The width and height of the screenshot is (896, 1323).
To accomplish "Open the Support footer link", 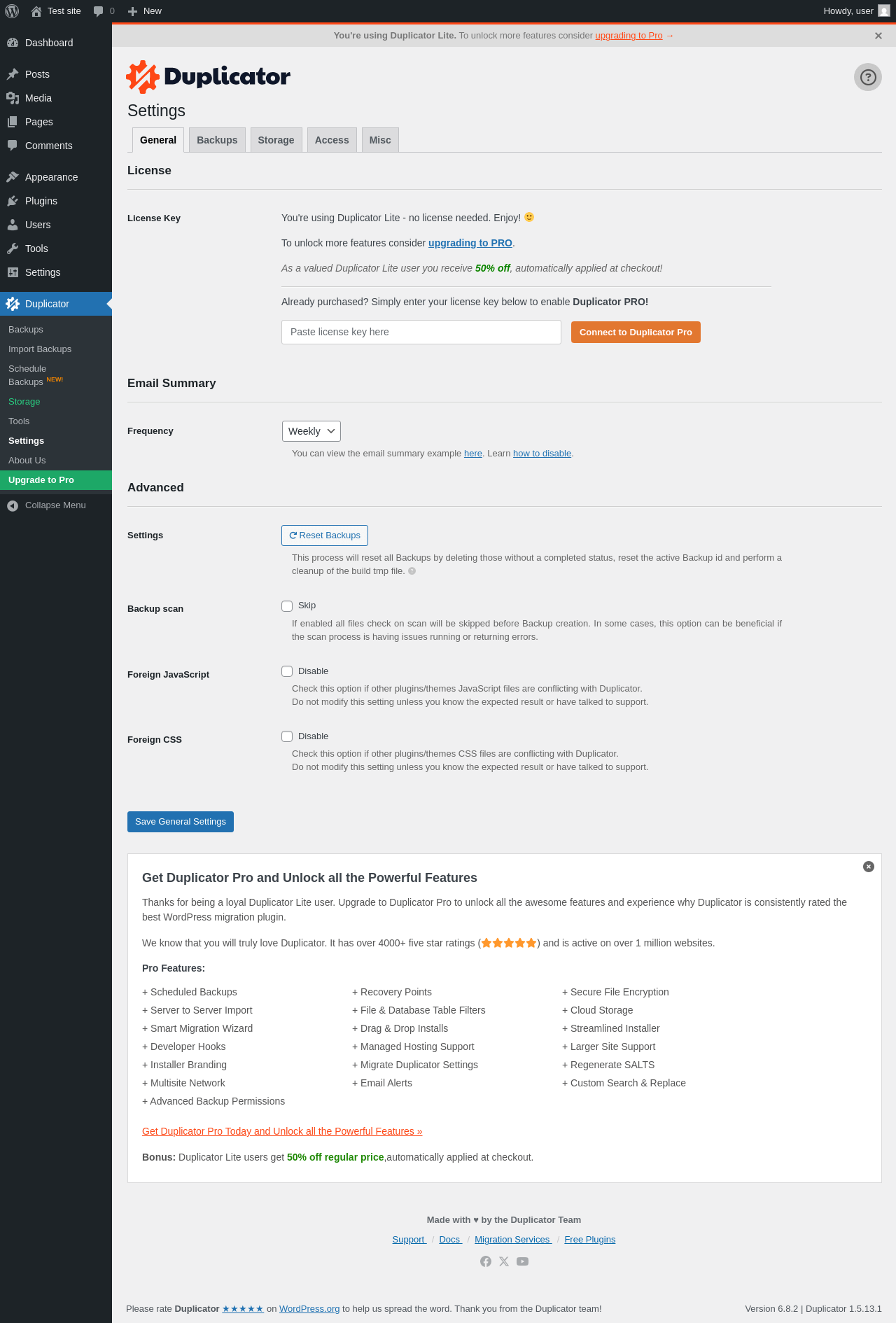I will [409, 1240].
